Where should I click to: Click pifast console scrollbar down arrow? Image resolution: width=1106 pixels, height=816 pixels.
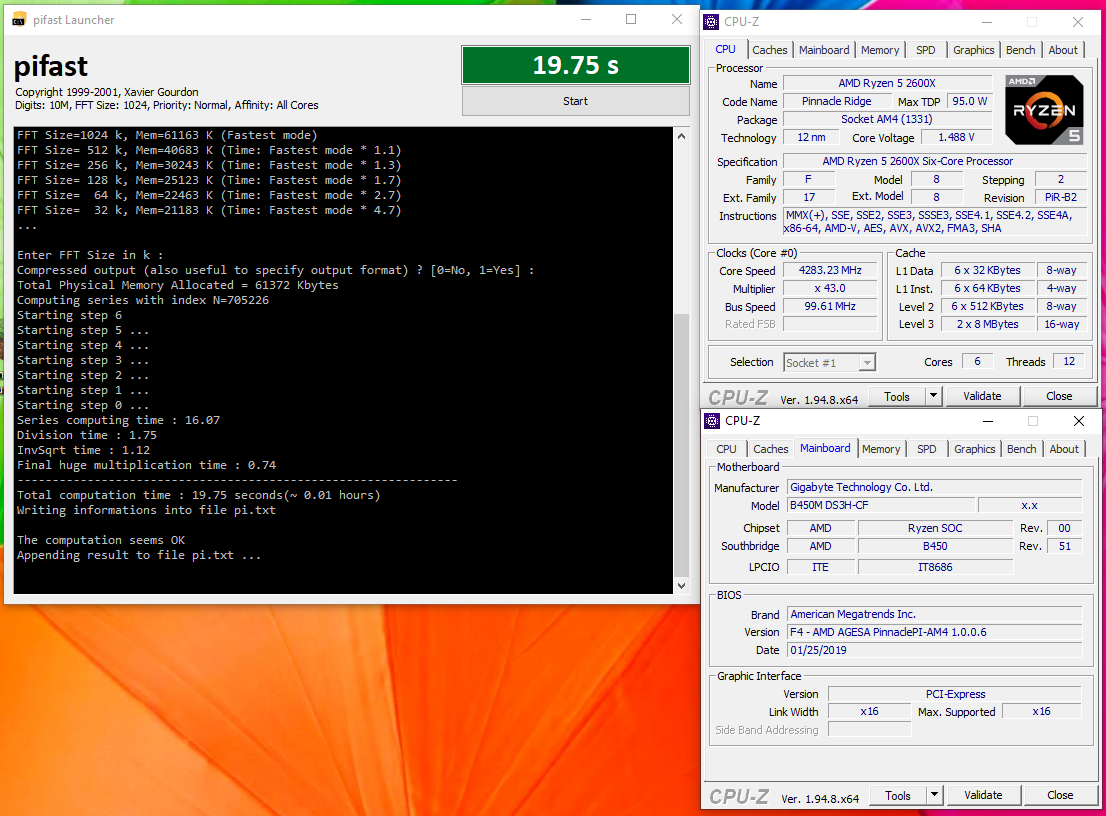(x=681, y=585)
